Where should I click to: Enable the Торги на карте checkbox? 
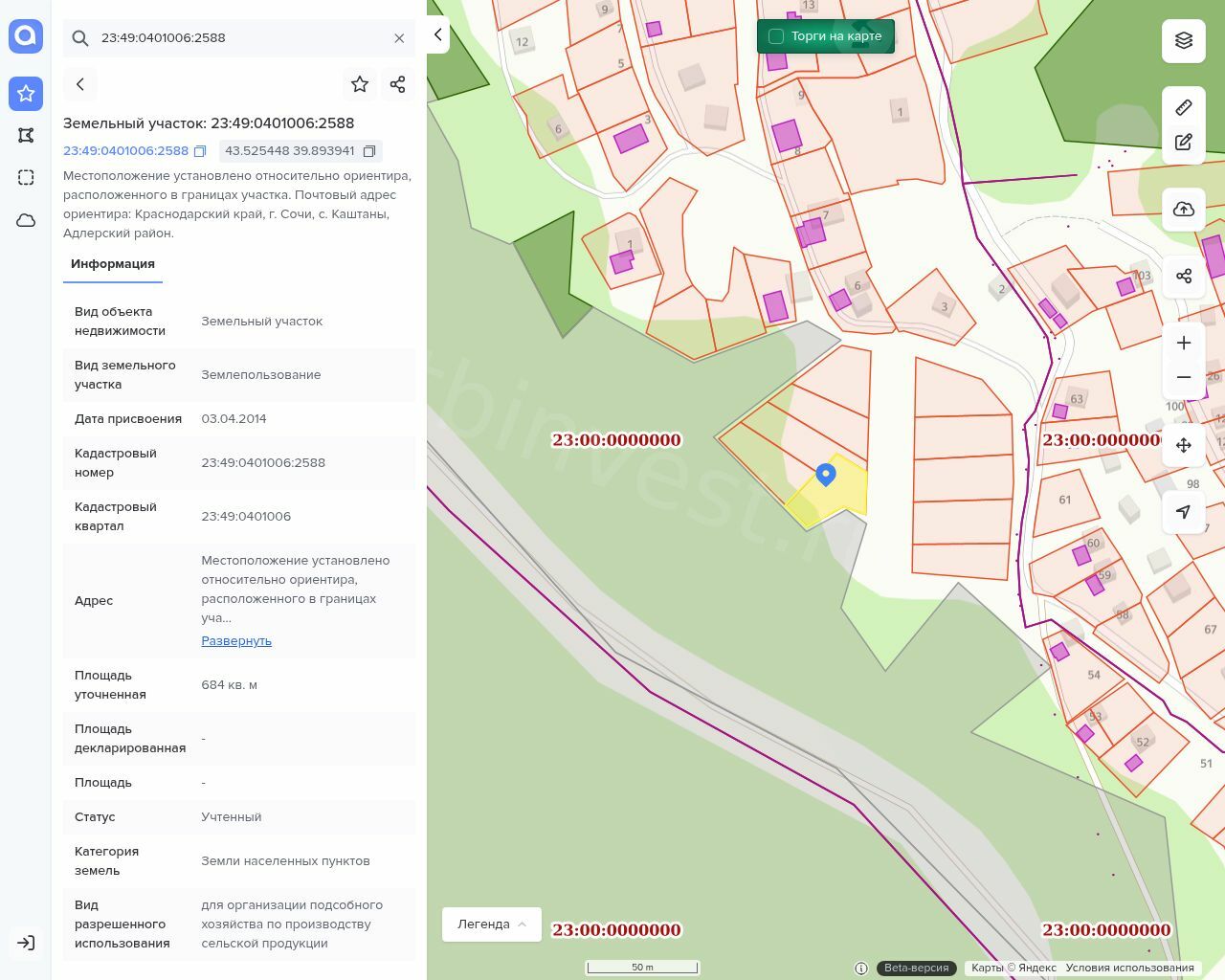click(x=776, y=36)
